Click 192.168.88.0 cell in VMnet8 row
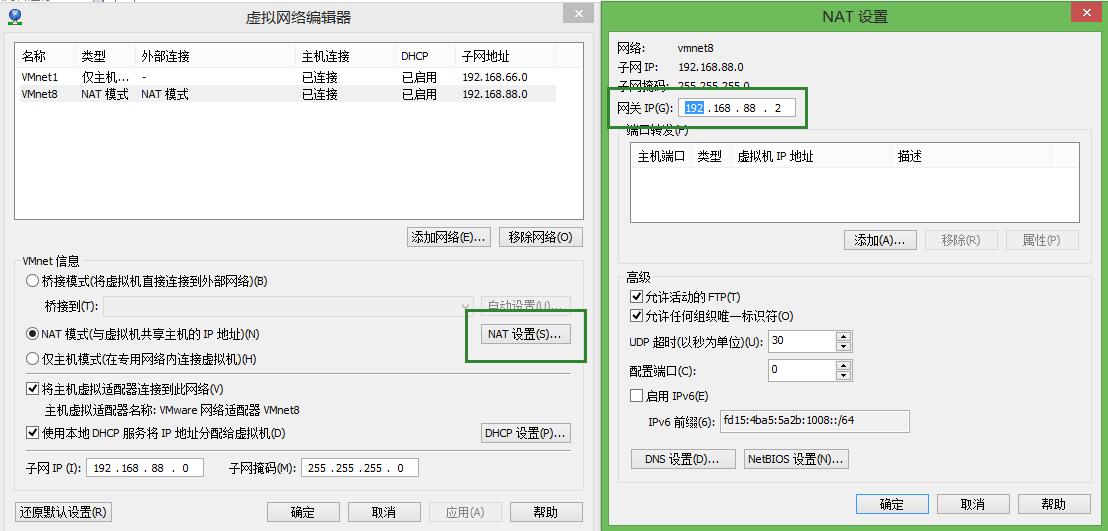1108x531 pixels. coord(495,94)
